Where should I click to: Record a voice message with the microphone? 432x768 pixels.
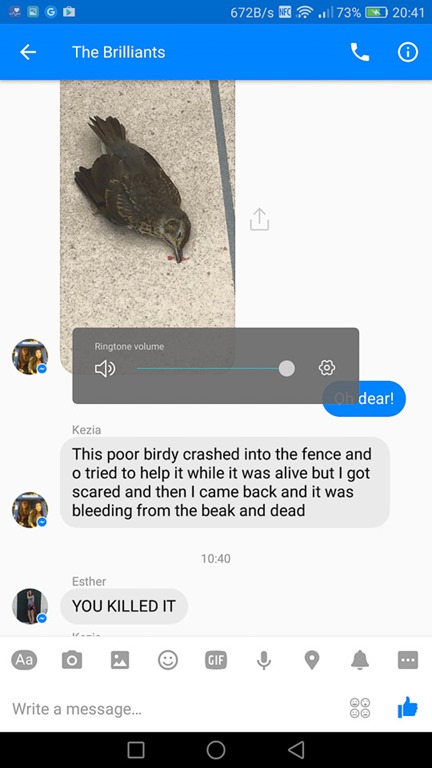[x=264, y=661]
